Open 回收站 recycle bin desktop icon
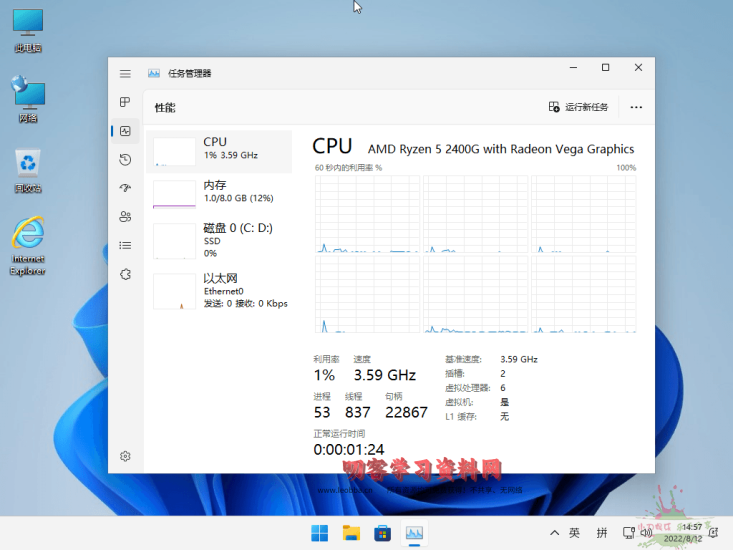Viewport: 733px width, 550px height. click(x=28, y=171)
